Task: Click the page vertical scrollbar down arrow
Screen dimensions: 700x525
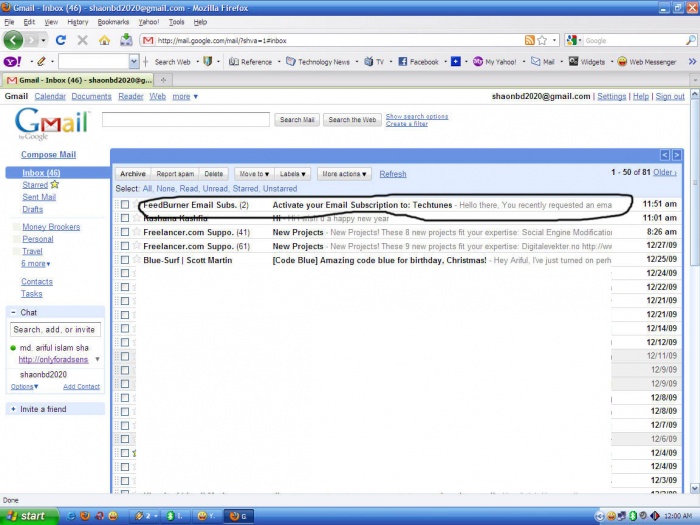Action: coord(695,488)
